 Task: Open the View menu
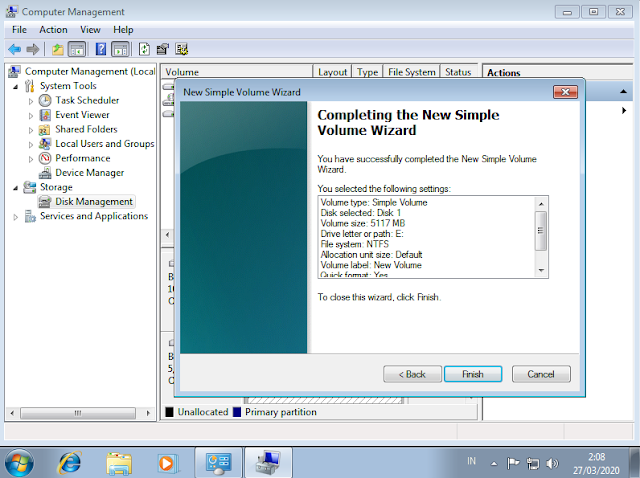coord(90,30)
